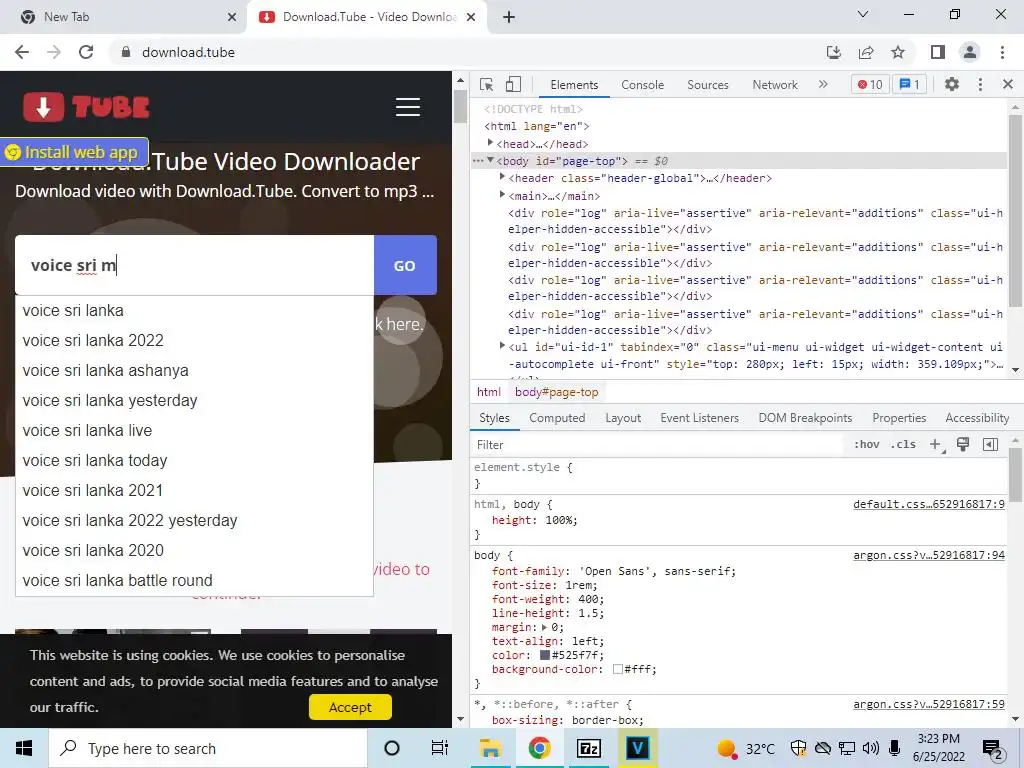Image resolution: width=1024 pixels, height=768 pixels.
Task: Toggle the DevTools inspect element picker
Action: click(487, 85)
